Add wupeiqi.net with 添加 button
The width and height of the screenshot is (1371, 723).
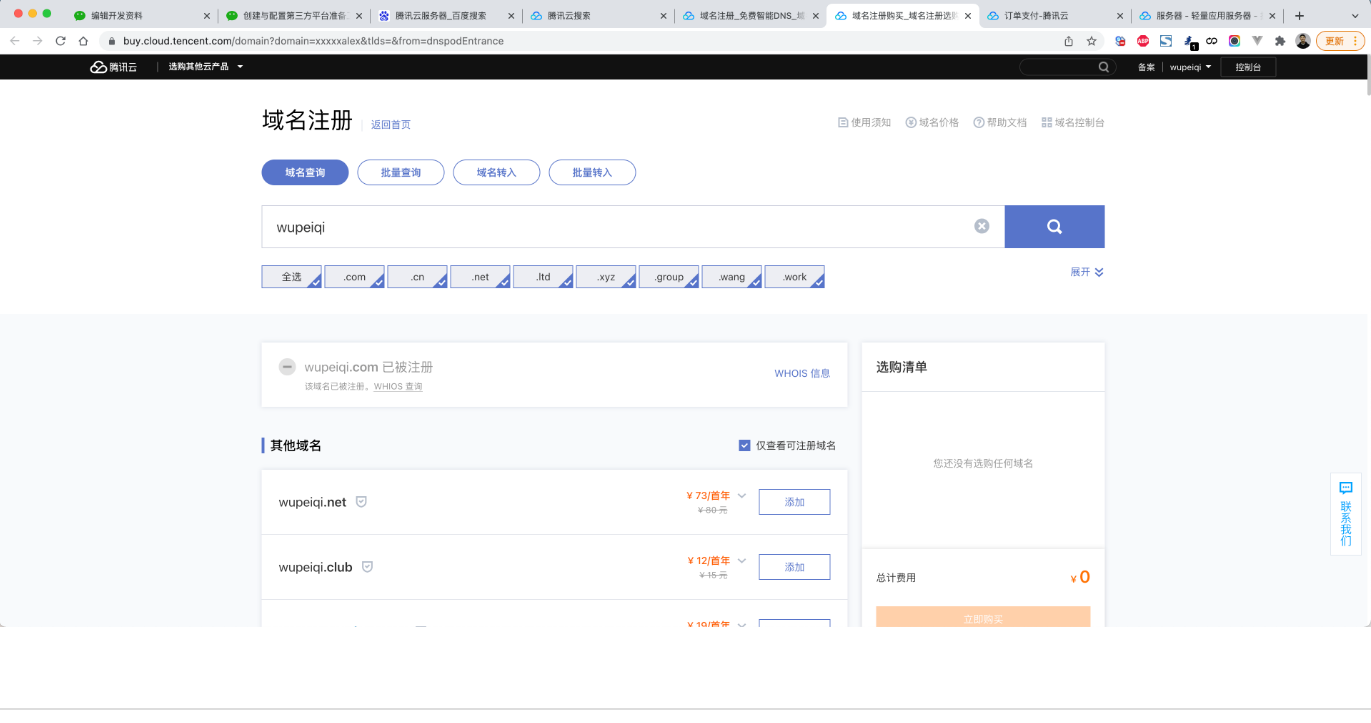(794, 502)
